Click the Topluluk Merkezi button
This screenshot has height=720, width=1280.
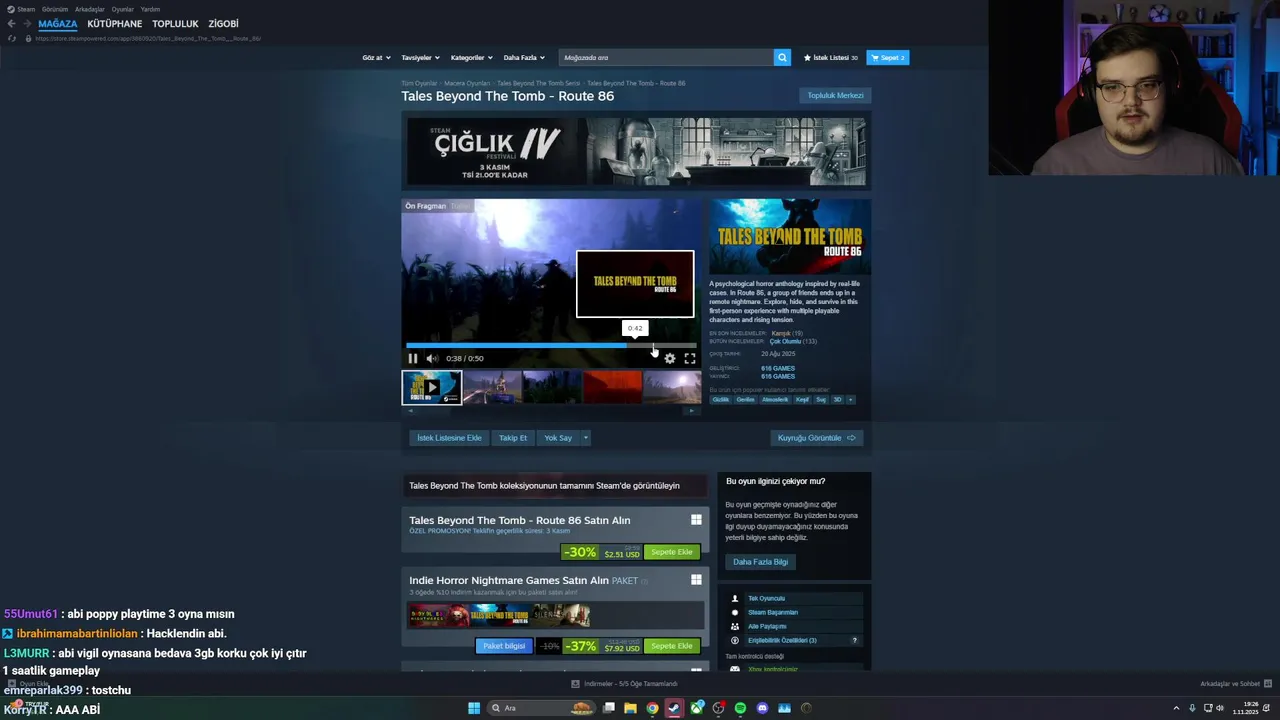point(835,95)
